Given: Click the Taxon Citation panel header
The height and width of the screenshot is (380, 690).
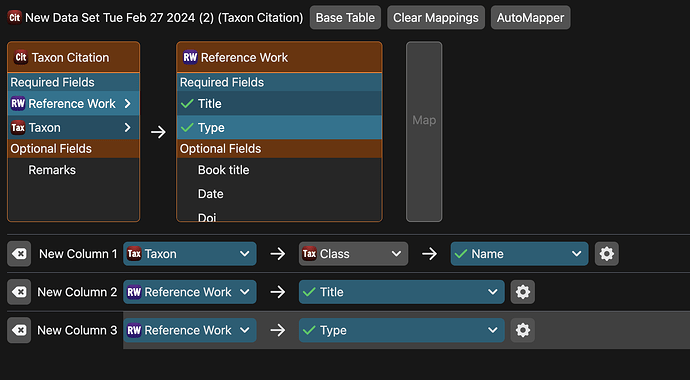Looking at the screenshot, I should pyautogui.click(x=73, y=57).
